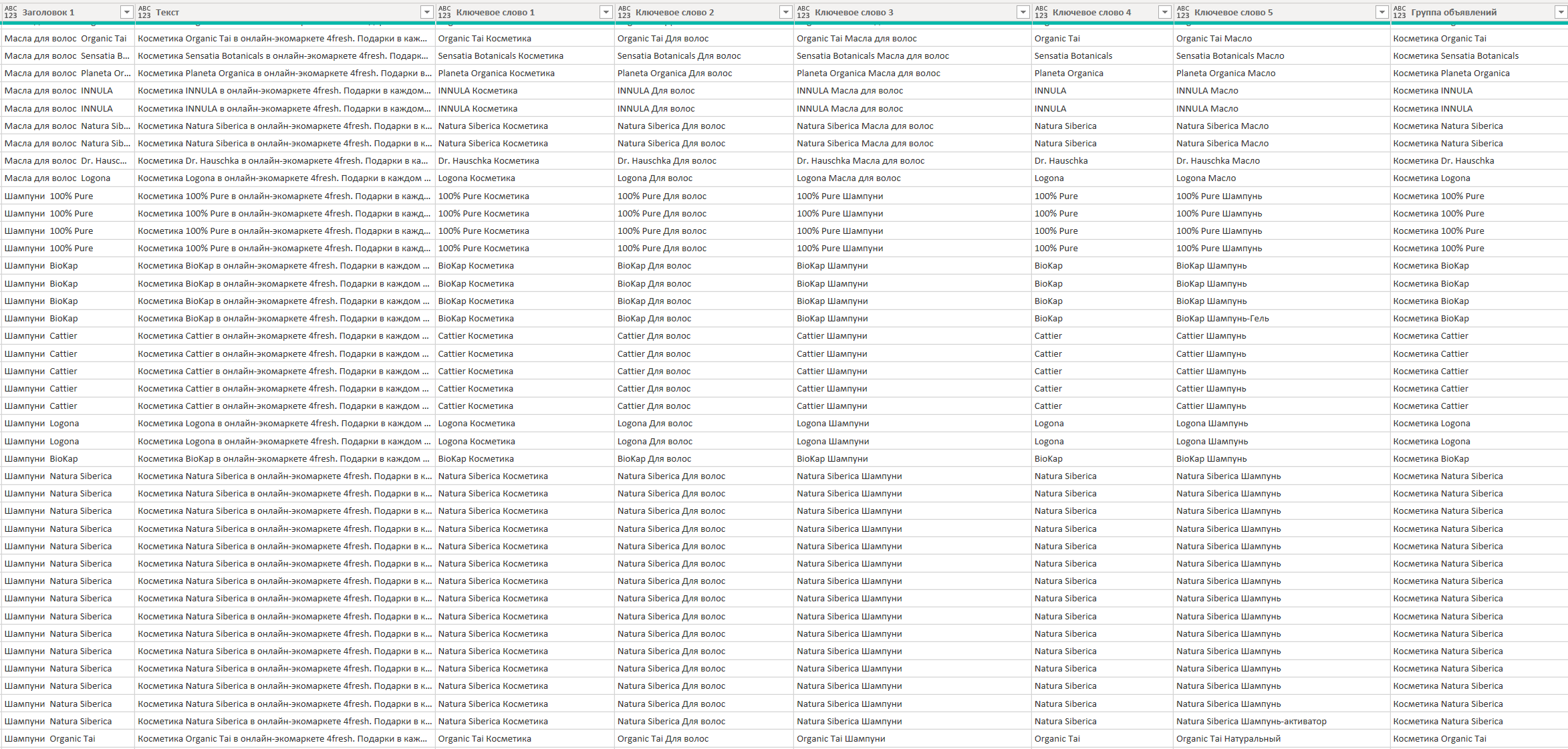The image size is (1568, 749).
Task: Open Ключевое слово 1 filter dropdown
Action: point(606,12)
